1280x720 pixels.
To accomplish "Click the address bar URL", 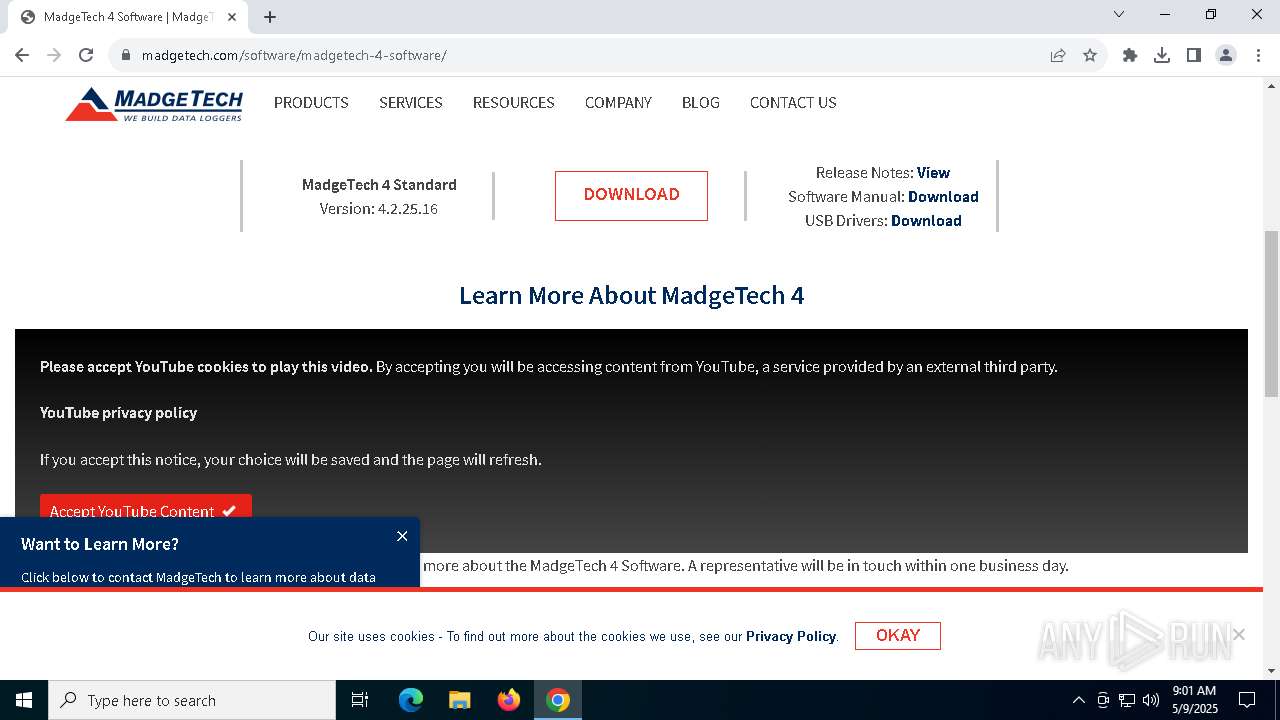I will click(x=294, y=55).
